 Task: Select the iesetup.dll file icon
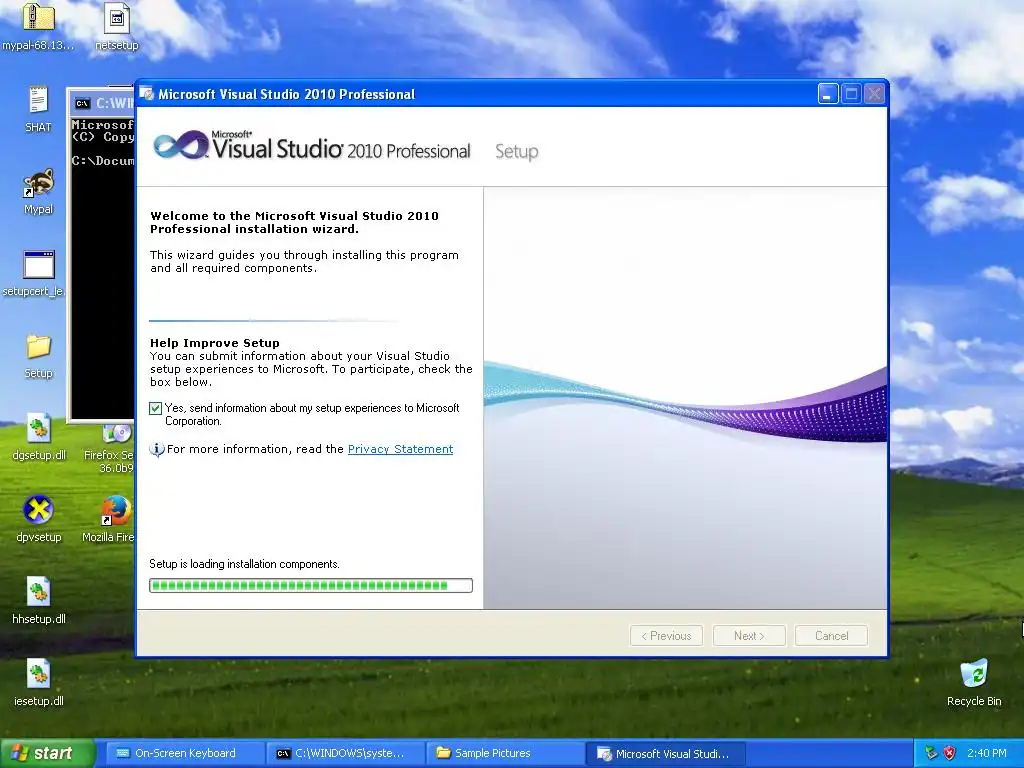(x=39, y=674)
